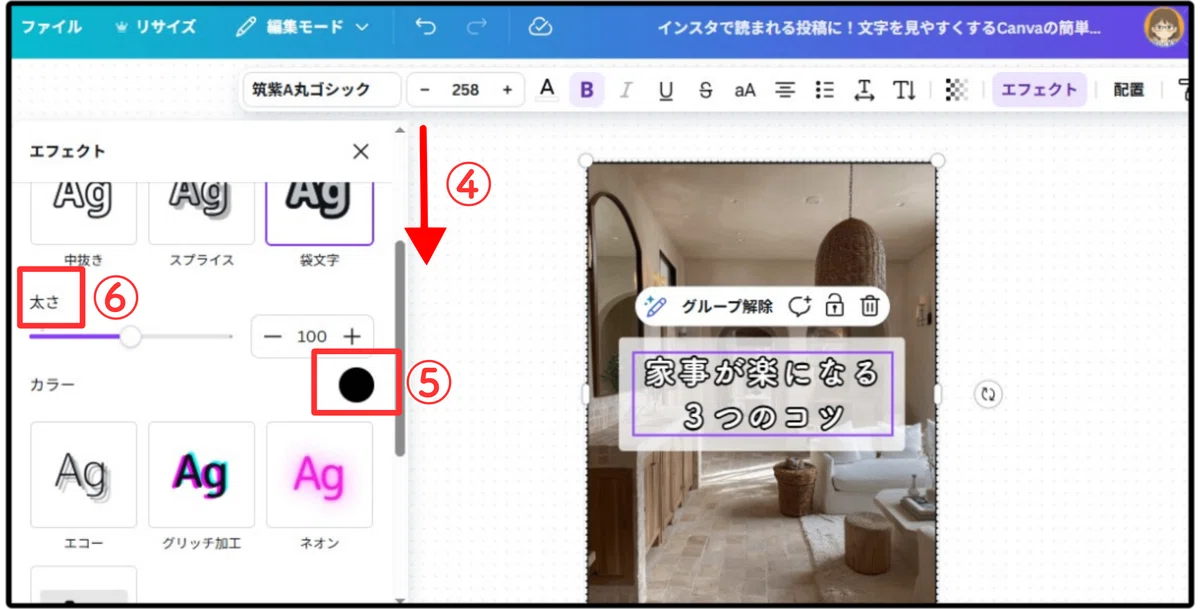Open letter and line spacing options
This screenshot has height=609, width=1200.
tap(865, 90)
